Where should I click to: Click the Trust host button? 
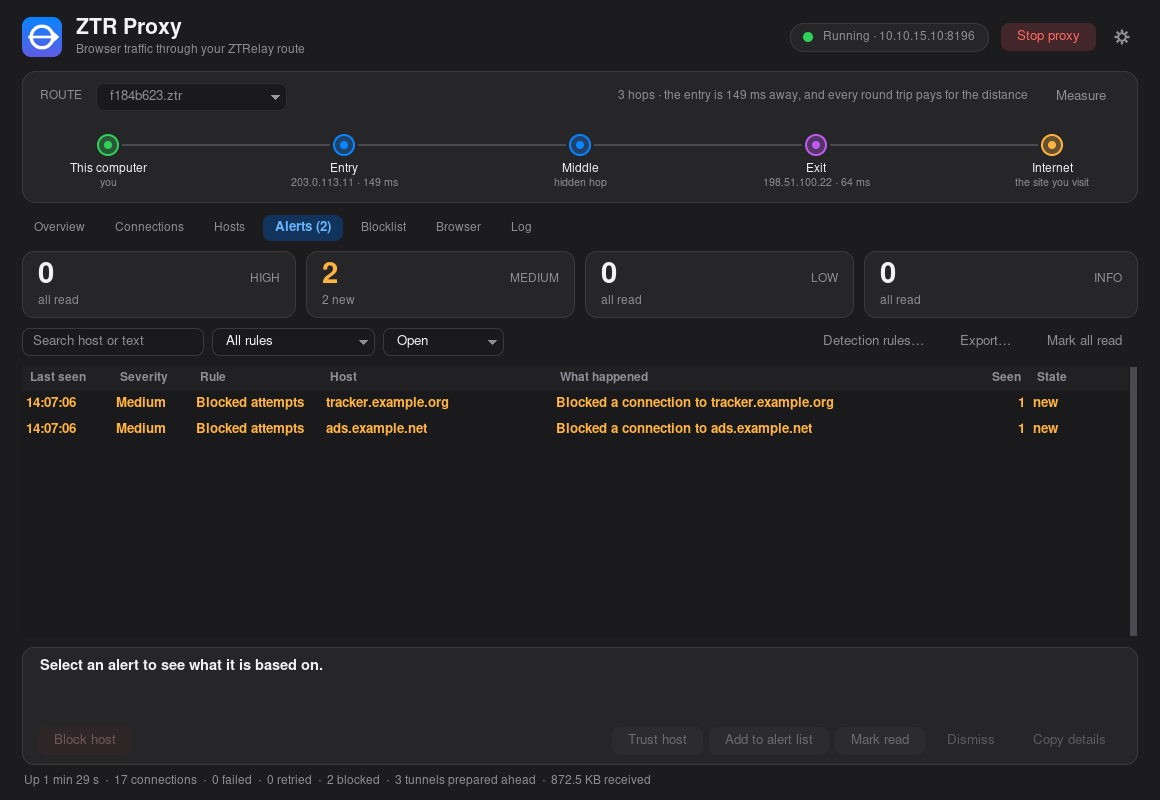tap(657, 740)
